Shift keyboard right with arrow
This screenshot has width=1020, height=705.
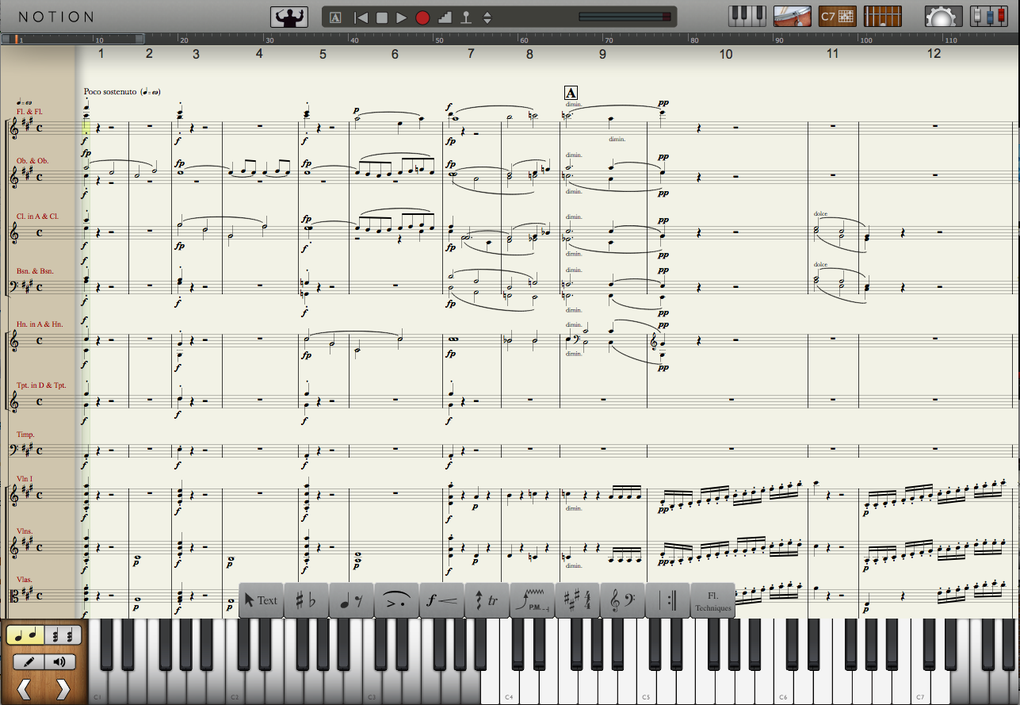point(62,689)
